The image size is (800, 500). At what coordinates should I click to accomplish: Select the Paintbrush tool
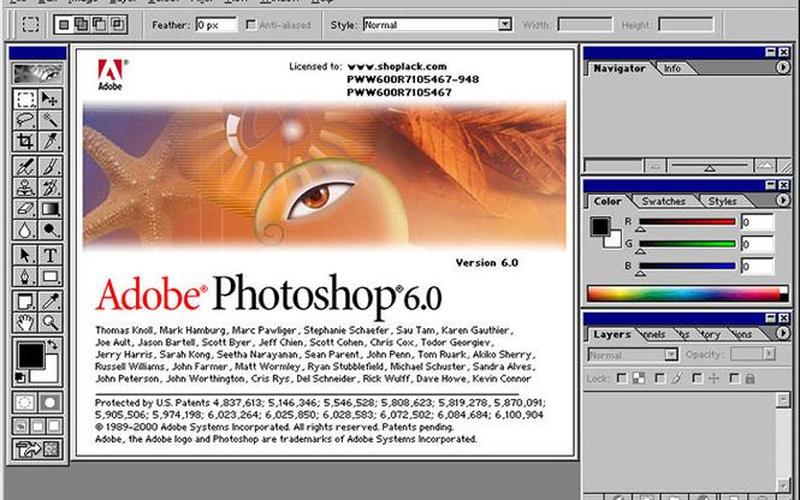click(50, 167)
